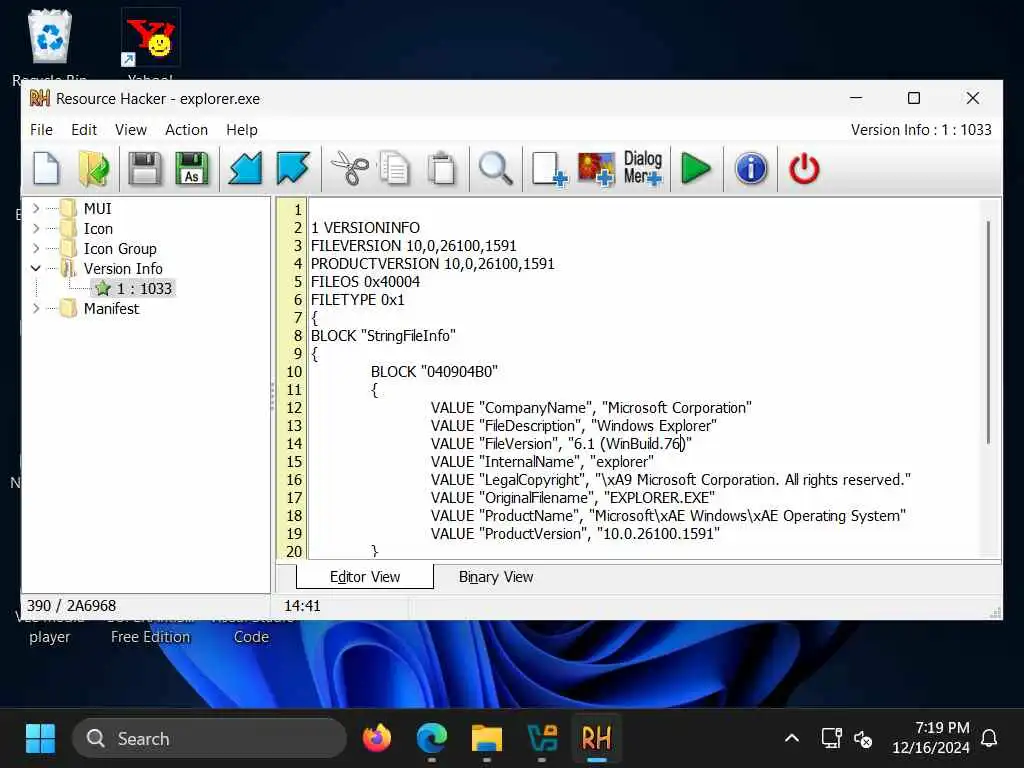Copy with the documents icon
The image size is (1024, 768).
click(x=394, y=168)
